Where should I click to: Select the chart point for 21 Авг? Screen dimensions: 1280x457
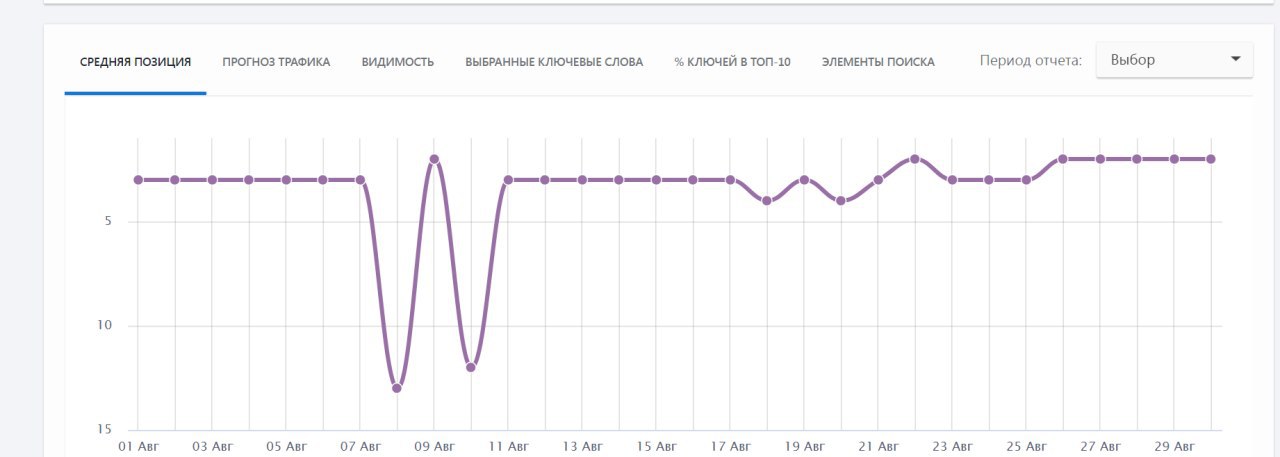click(878, 180)
